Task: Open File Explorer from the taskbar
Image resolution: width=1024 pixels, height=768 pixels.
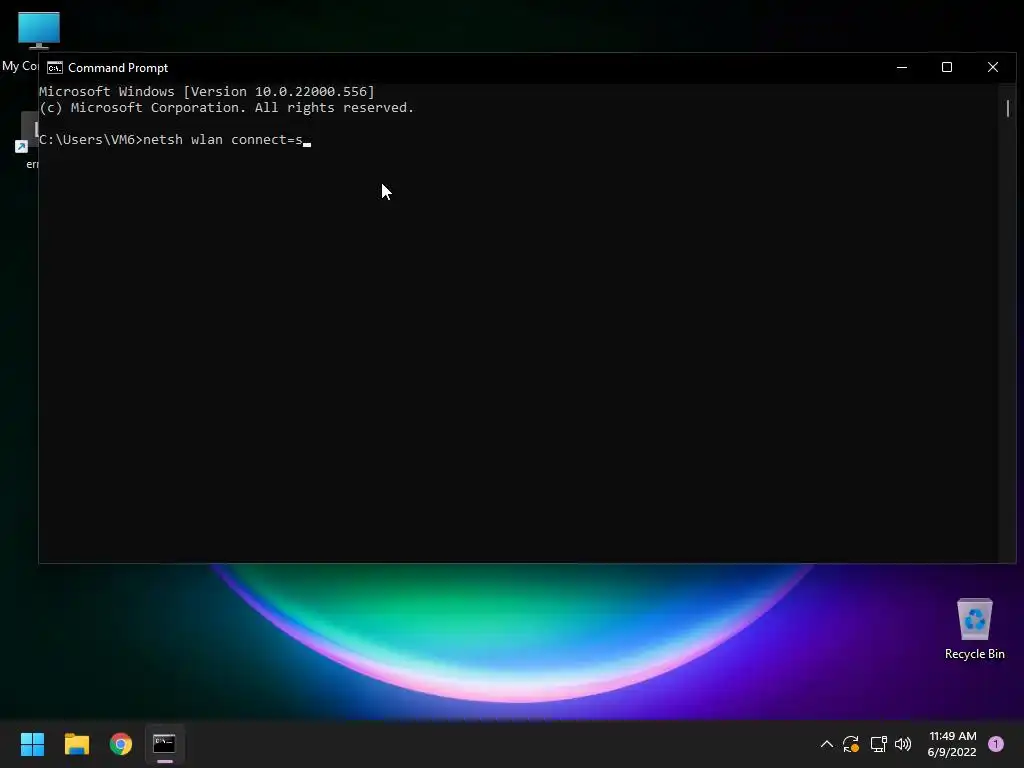Action: tap(76, 744)
